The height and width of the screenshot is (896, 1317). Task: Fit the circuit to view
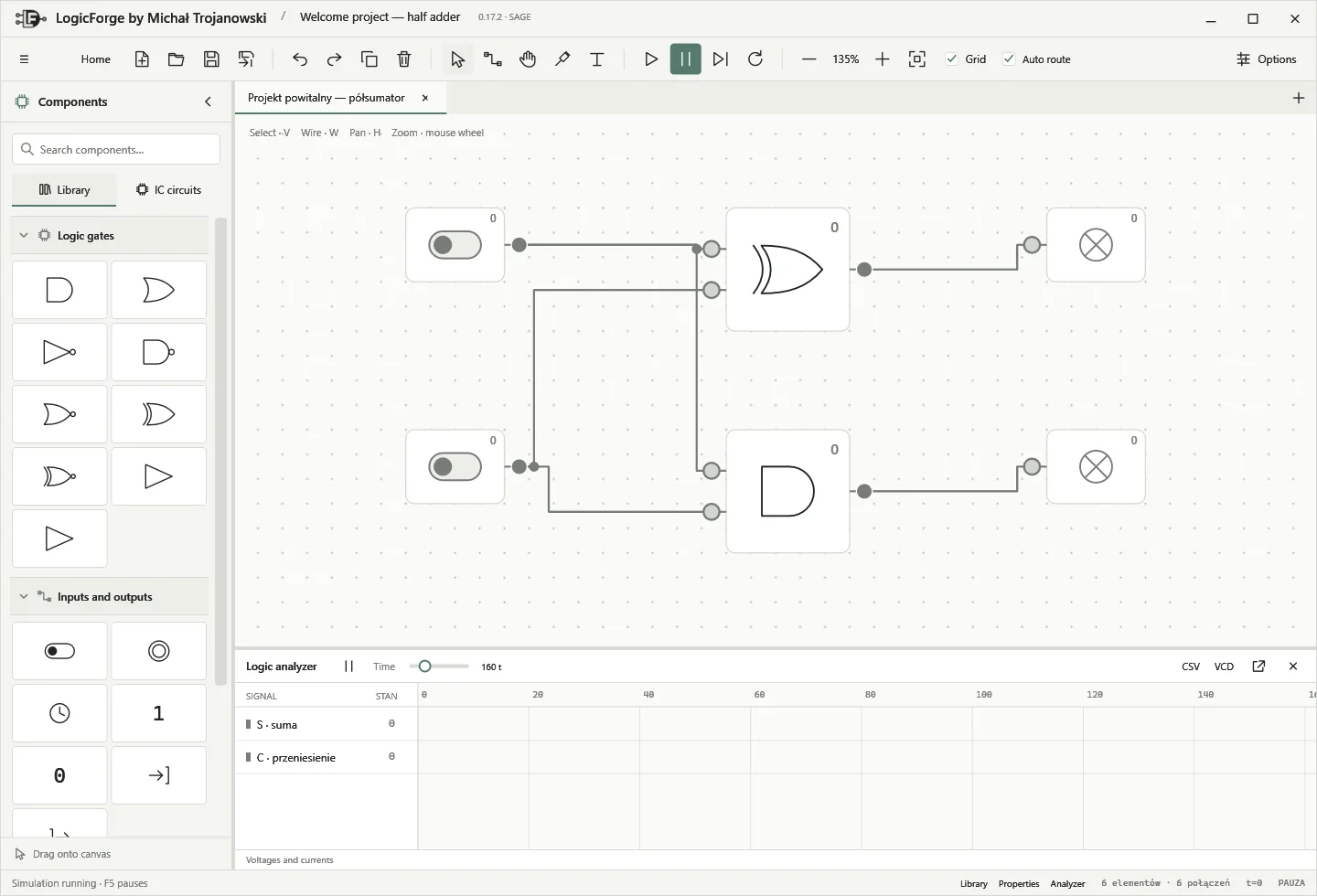click(917, 59)
